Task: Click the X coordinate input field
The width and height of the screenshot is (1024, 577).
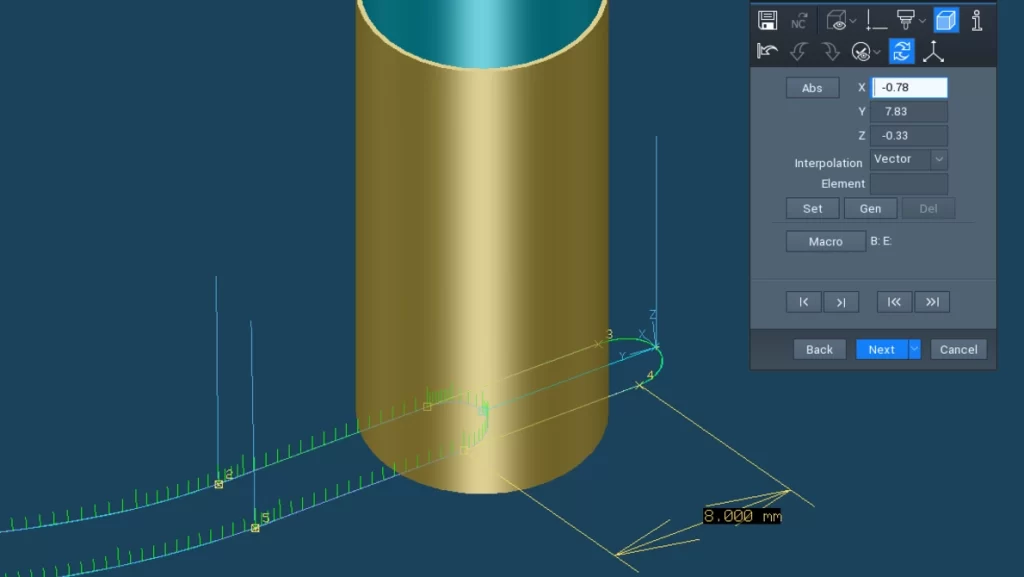Action: (909, 87)
